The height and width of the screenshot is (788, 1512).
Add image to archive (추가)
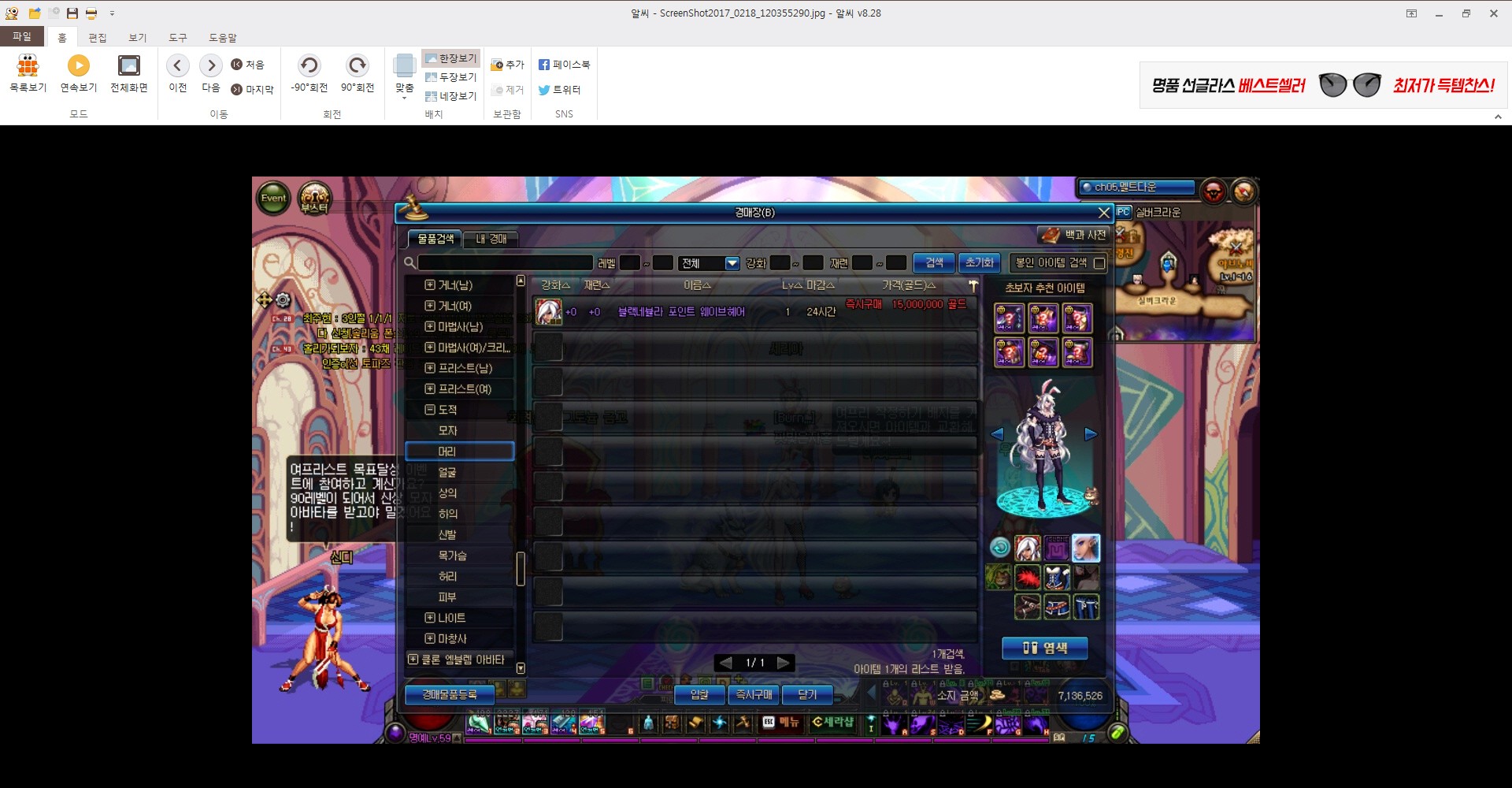(x=508, y=65)
